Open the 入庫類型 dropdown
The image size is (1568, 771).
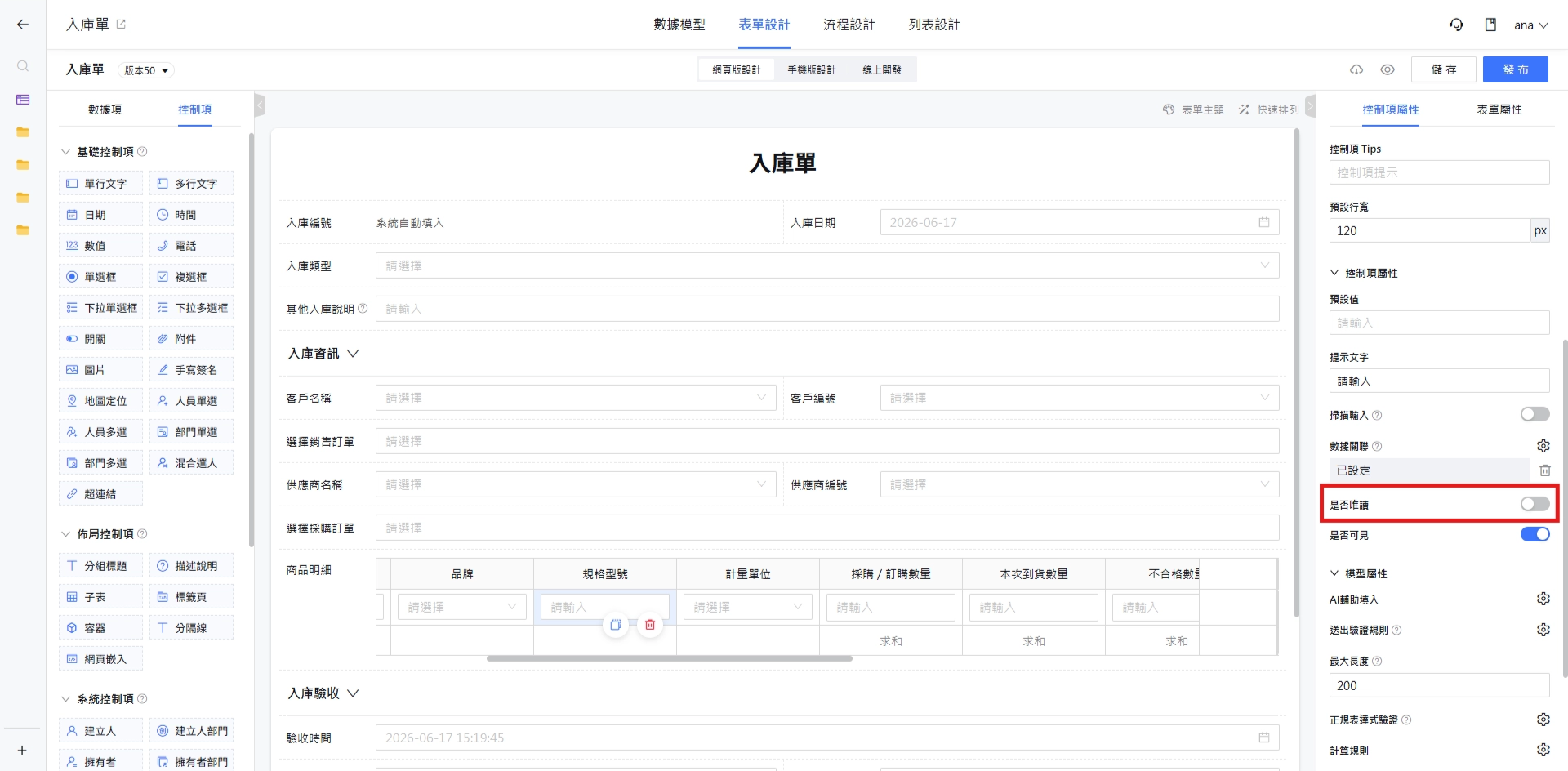coord(827,265)
